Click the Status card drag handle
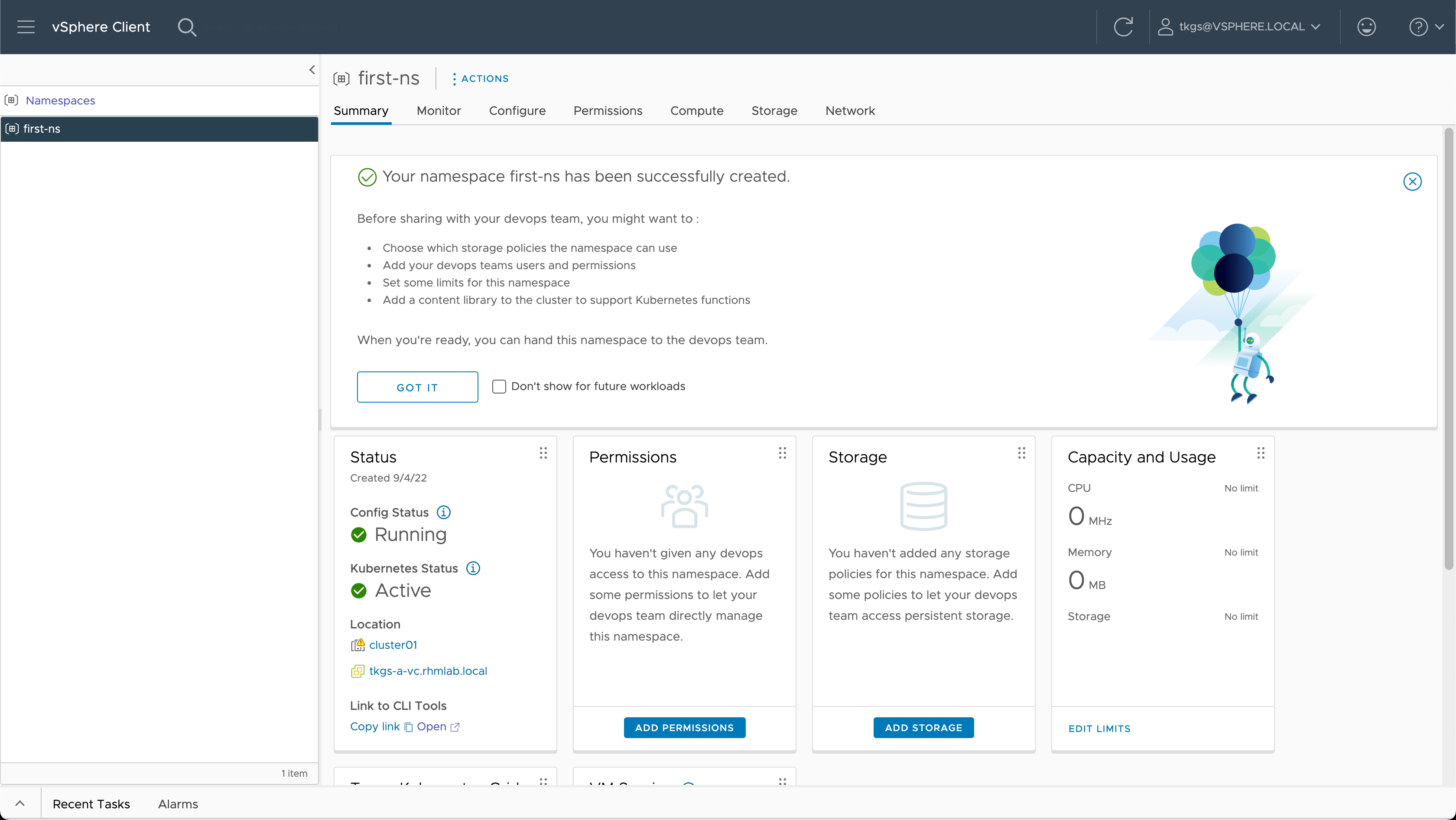The height and width of the screenshot is (820, 1456). 543,452
